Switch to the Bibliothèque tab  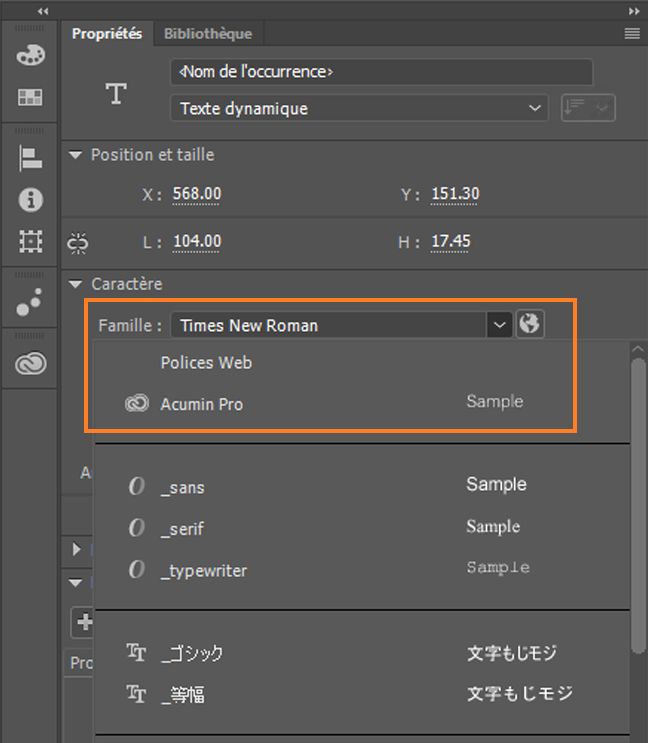208,34
